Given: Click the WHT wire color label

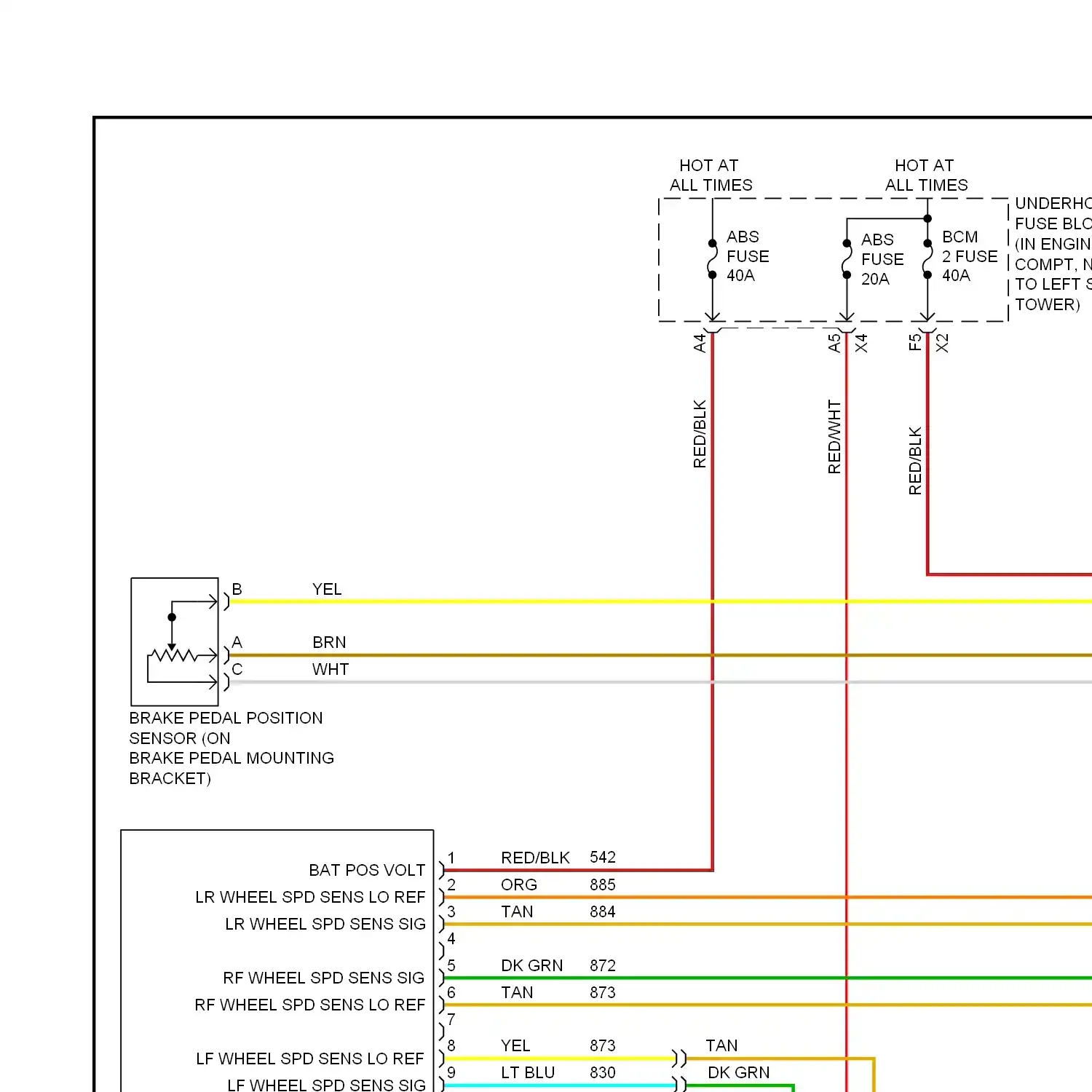Looking at the screenshot, I should [331, 669].
